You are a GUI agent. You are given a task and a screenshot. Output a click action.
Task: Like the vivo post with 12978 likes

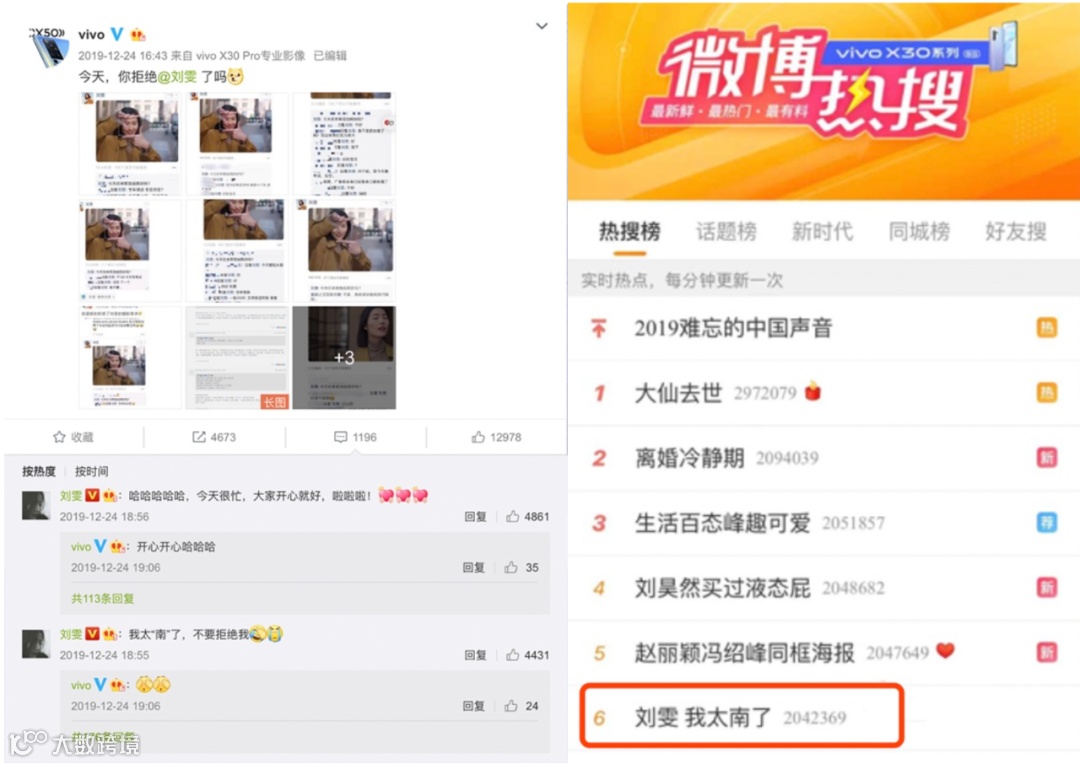pyautogui.click(x=478, y=437)
